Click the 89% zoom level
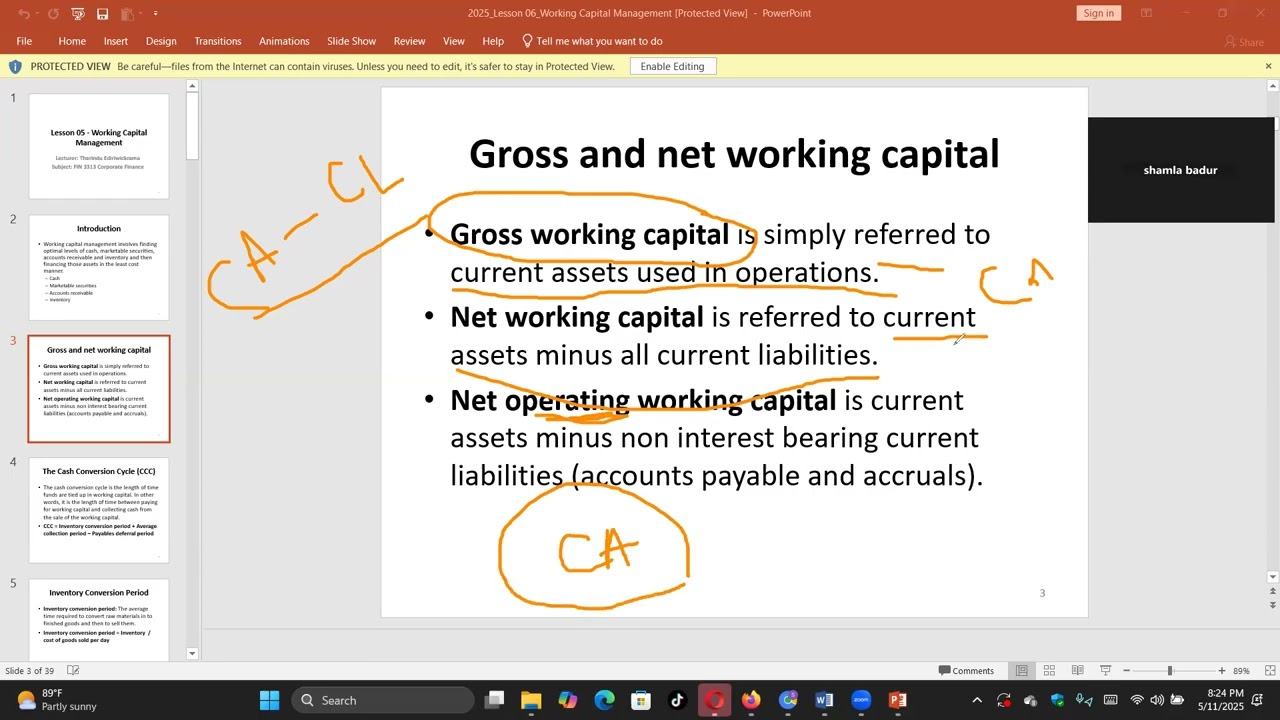 (x=1241, y=671)
